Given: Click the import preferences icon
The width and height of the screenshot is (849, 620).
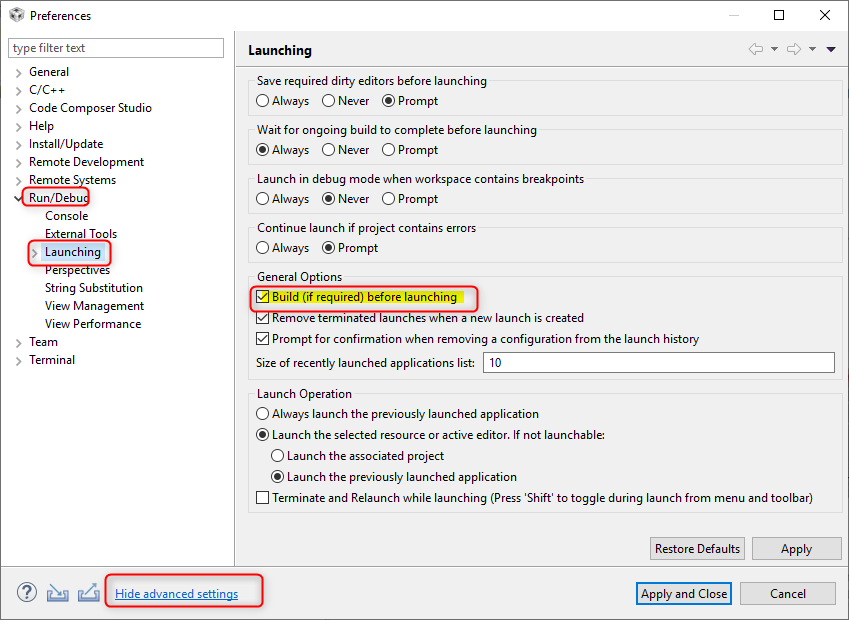Looking at the screenshot, I should (57, 593).
